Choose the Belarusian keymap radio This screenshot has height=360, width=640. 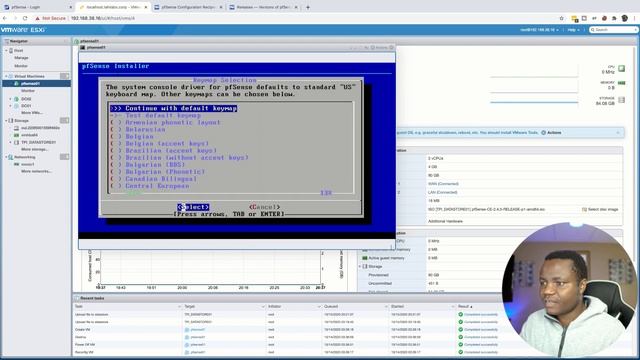(116, 130)
